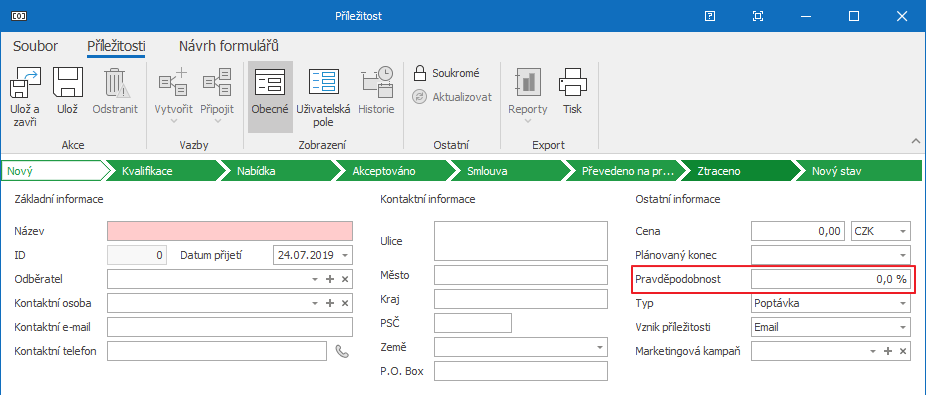Set the stage to Akceptováno
Screen dimensions: 926x395
tap(393, 171)
